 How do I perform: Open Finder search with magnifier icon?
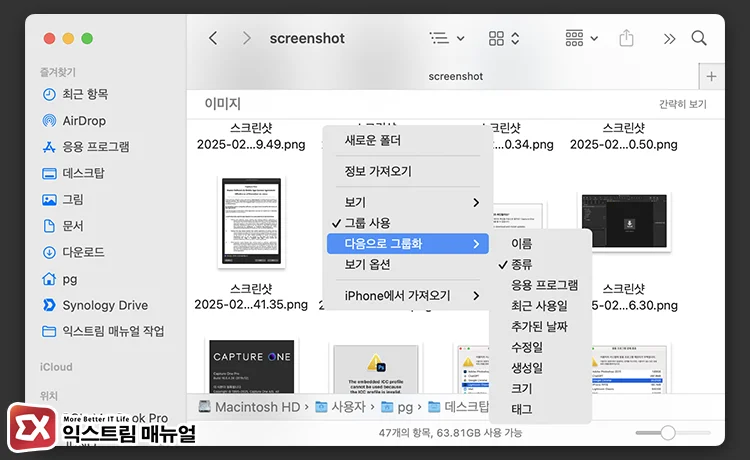click(x=699, y=38)
